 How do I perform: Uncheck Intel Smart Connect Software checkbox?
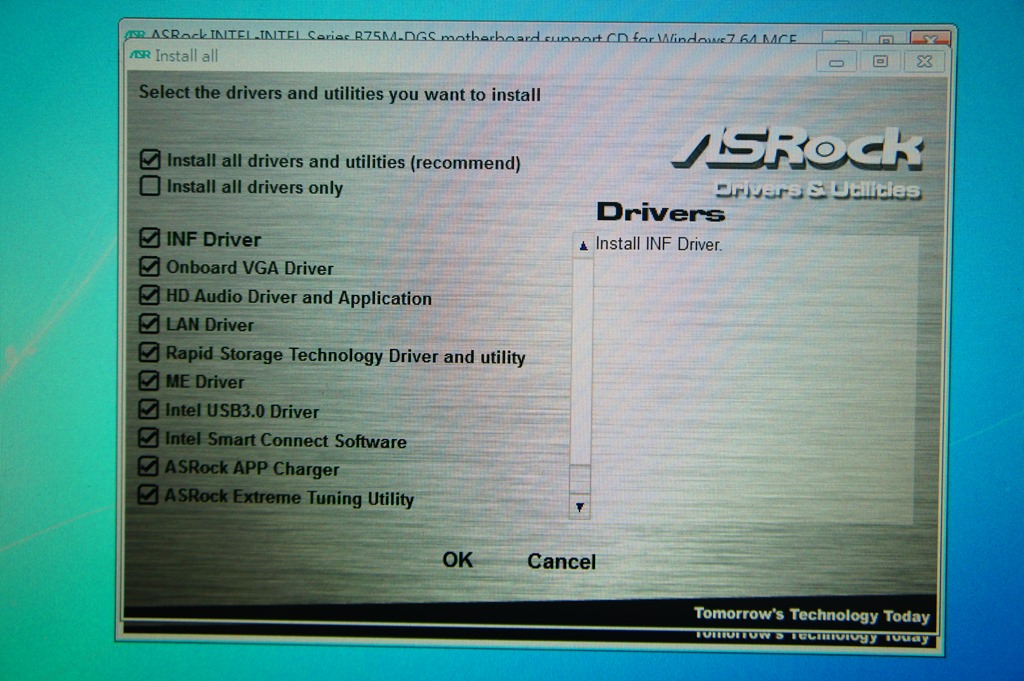coord(148,437)
